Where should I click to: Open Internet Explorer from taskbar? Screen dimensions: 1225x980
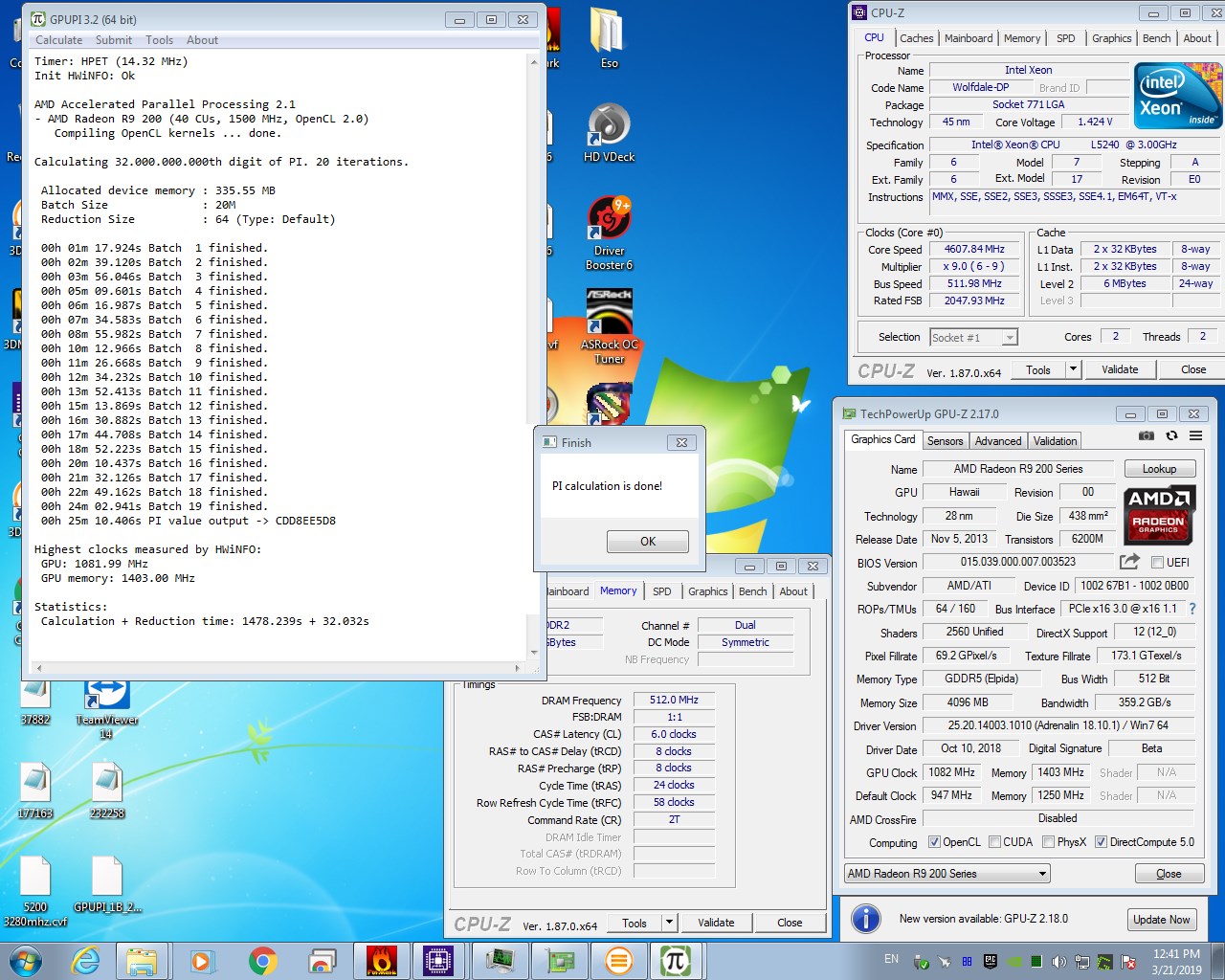[86, 961]
